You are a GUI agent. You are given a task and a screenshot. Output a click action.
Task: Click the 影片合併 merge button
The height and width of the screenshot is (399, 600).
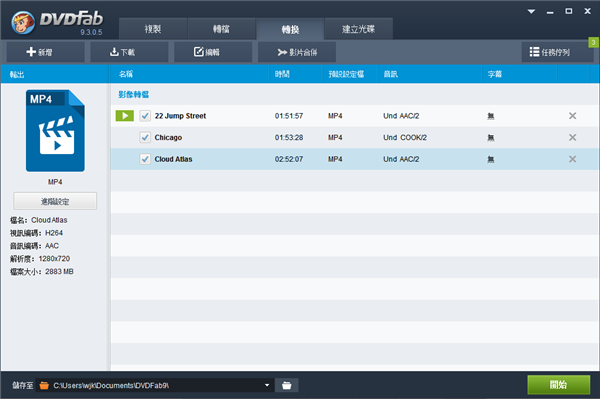(x=297, y=52)
